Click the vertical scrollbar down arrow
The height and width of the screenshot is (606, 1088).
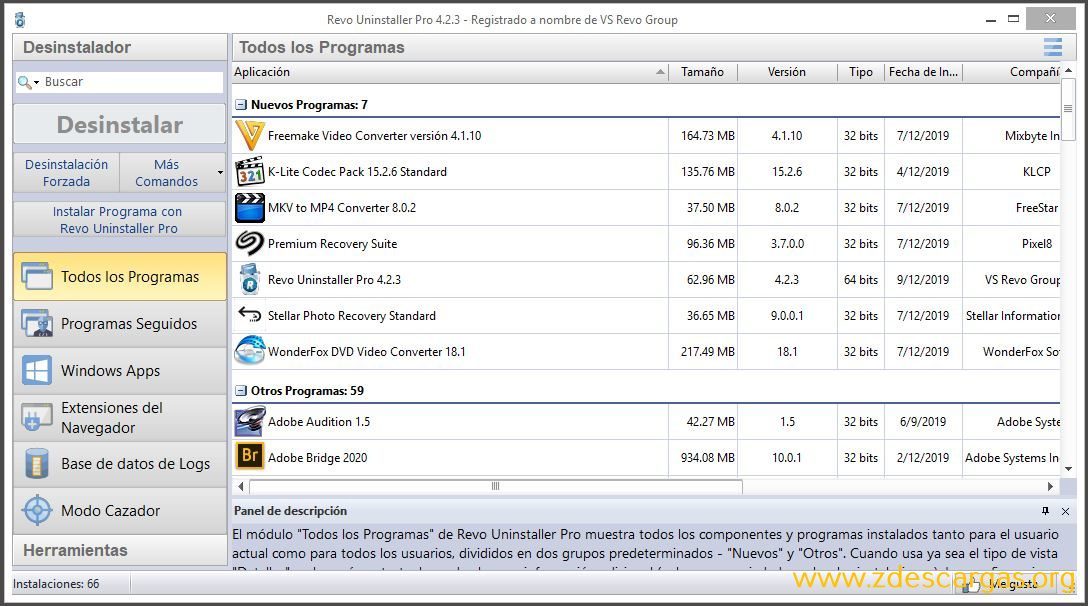pyautogui.click(x=1069, y=469)
